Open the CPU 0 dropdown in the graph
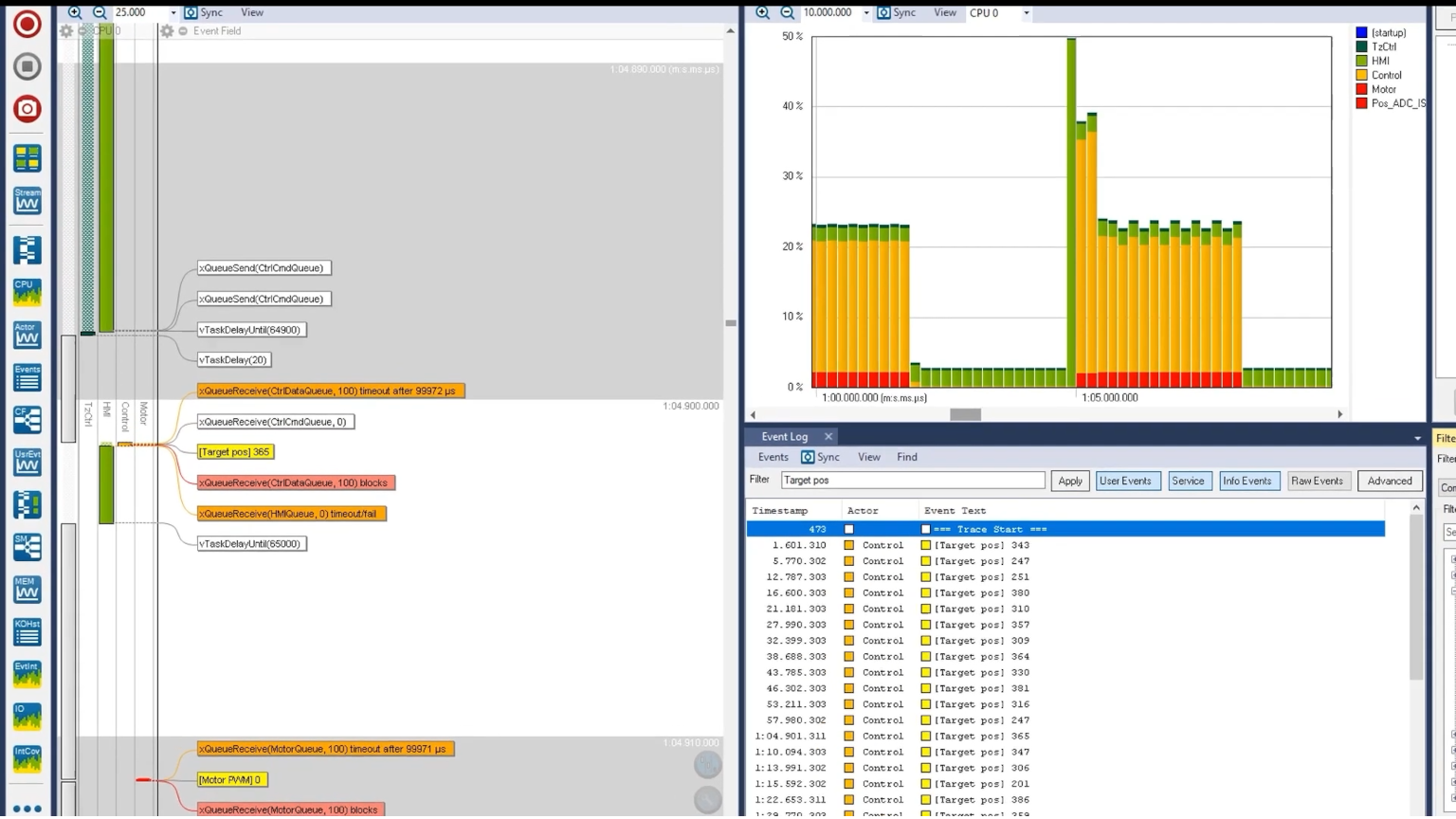 click(x=1026, y=13)
